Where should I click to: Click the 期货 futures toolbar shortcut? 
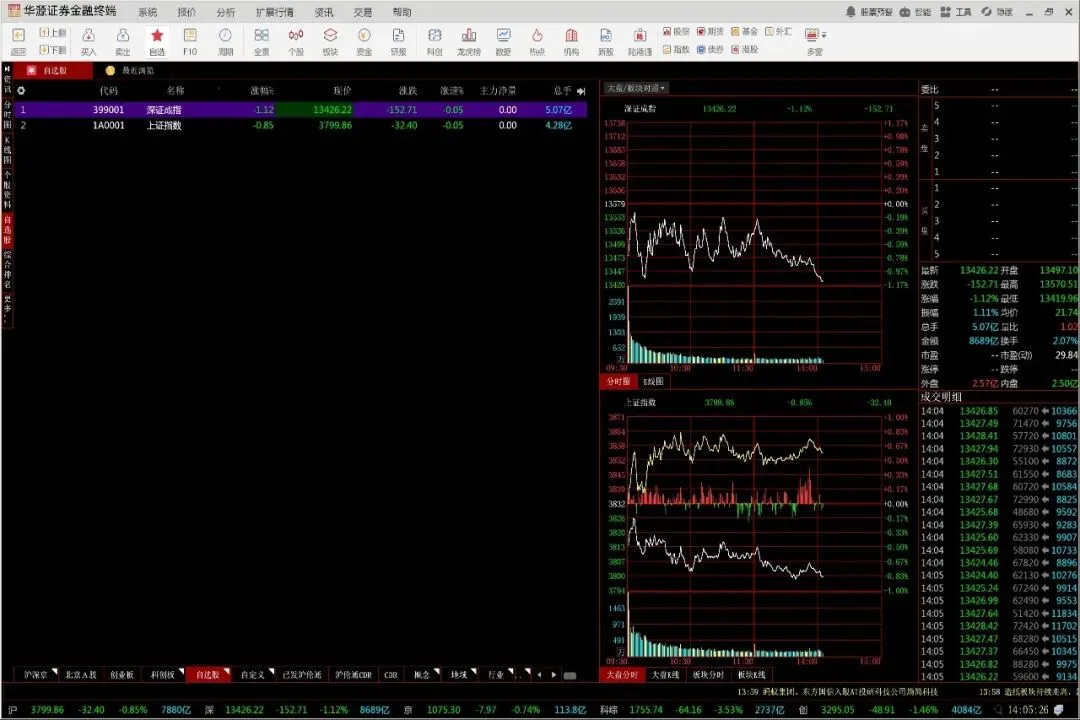tap(710, 32)
